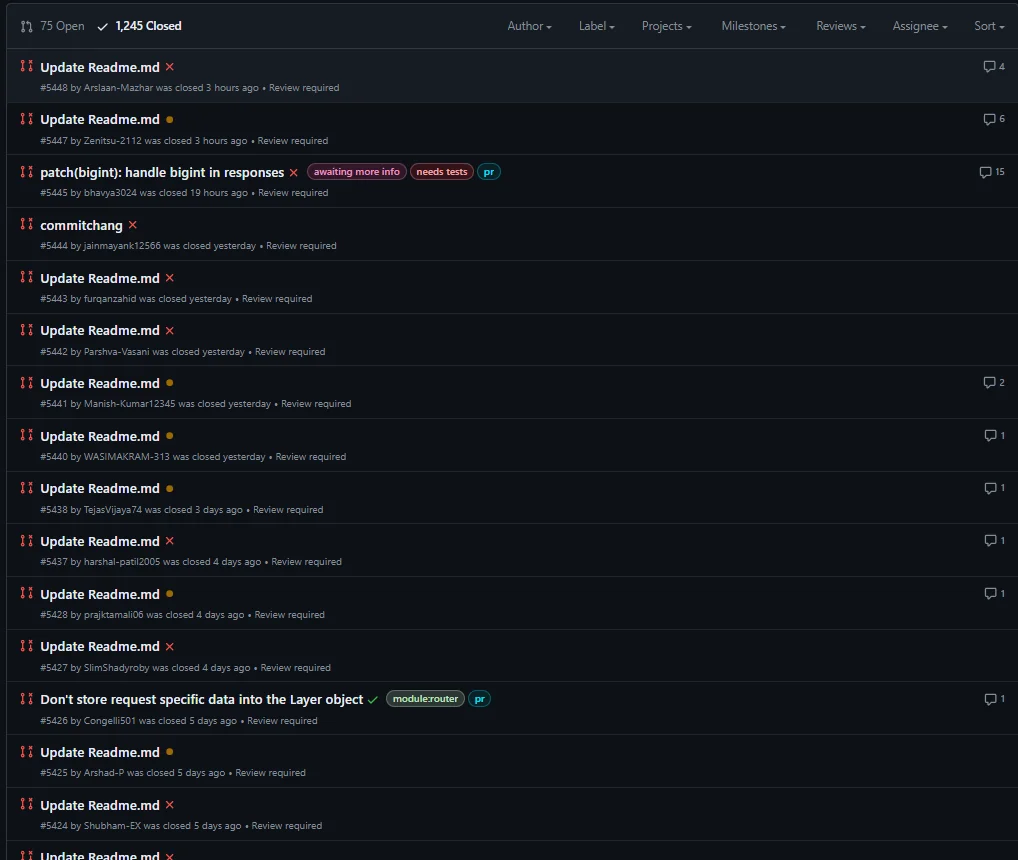Open the comment icon on PR #5437
The image size is (1018, 860).
tap(995, 541)
